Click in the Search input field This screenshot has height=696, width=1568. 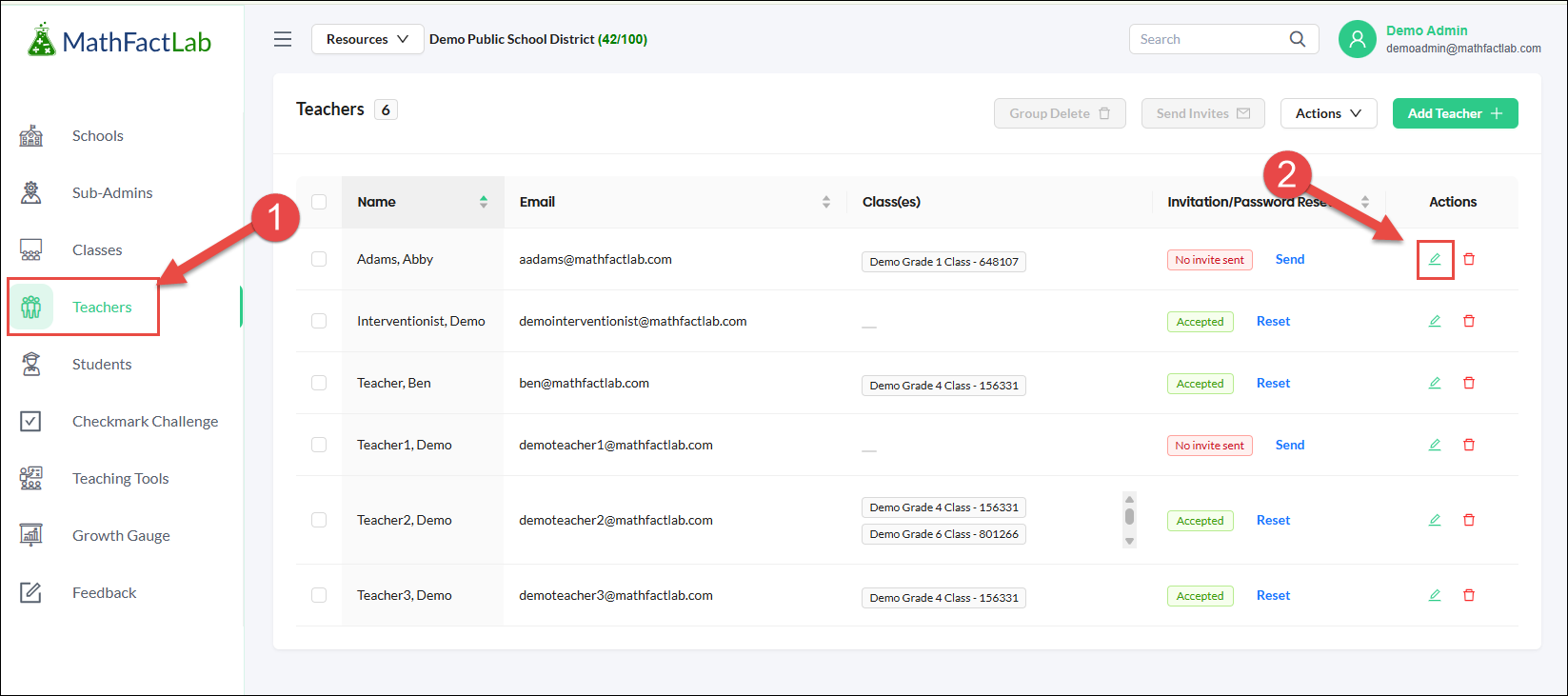coord(1209,39)
